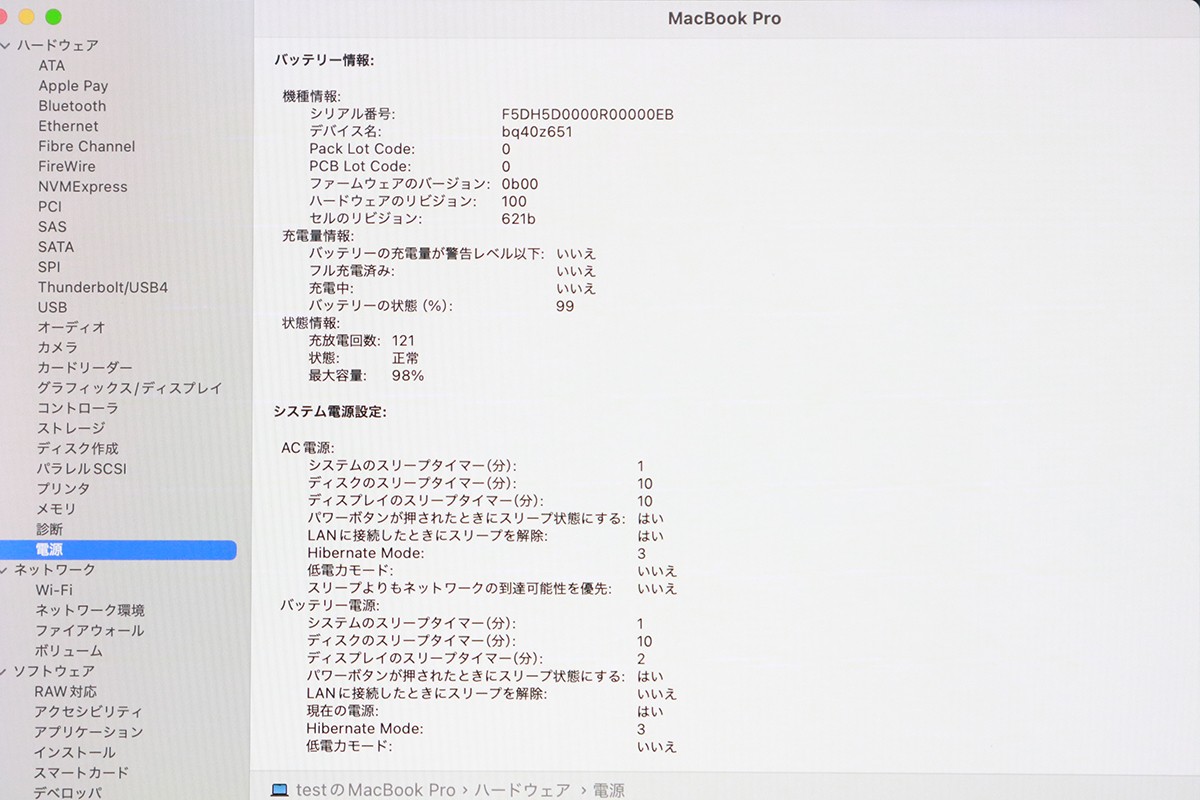Select NVMExpress in the sidebar
The image size is (1200, 800).
(x=83, y=187)
